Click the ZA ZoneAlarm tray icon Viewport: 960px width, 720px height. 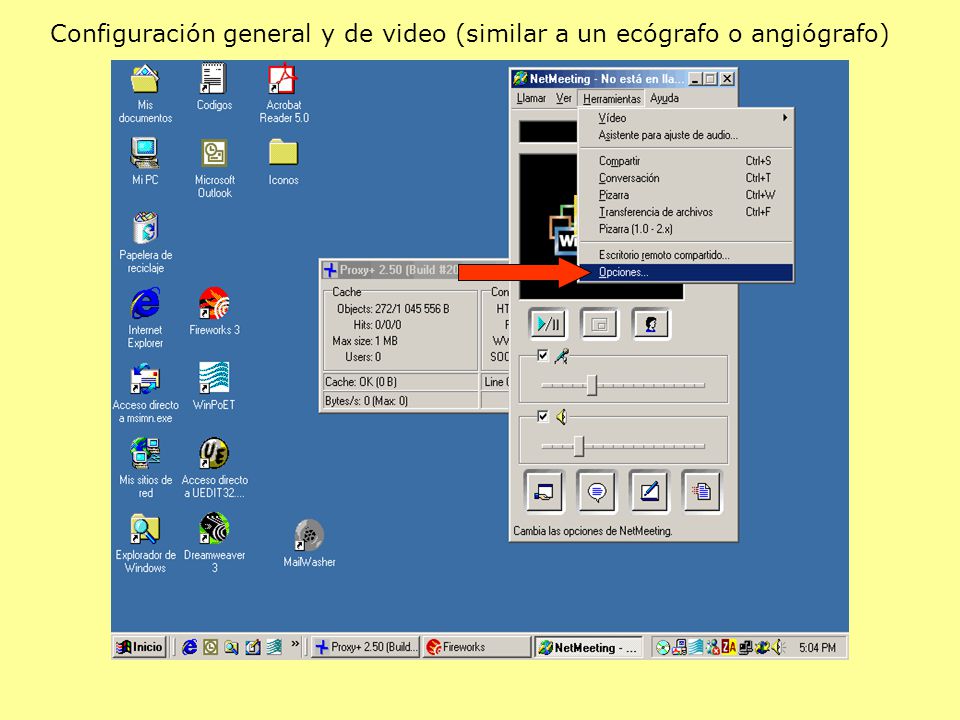[729, 647]
